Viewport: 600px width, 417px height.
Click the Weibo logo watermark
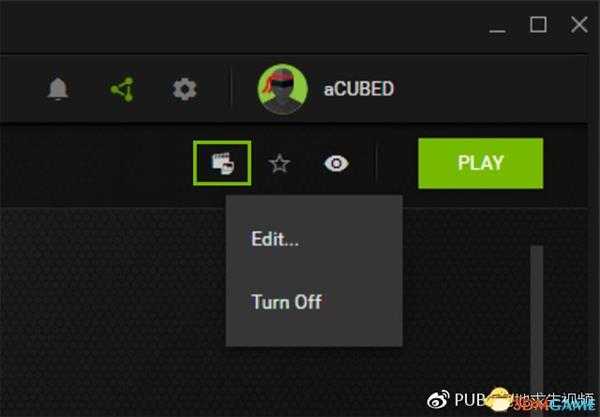tap(438, 400)
